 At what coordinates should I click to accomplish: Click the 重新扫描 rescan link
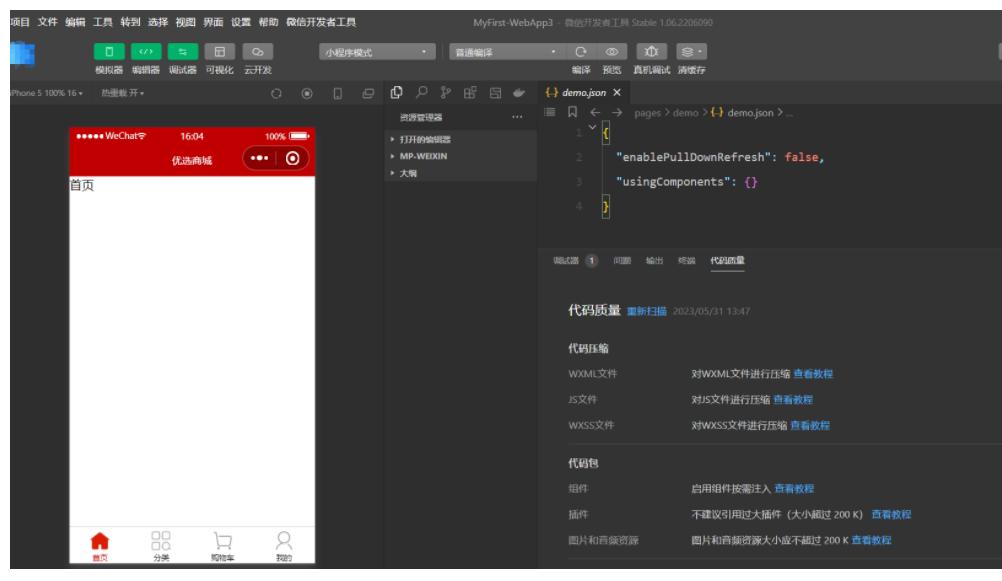(x=645, y=311)
